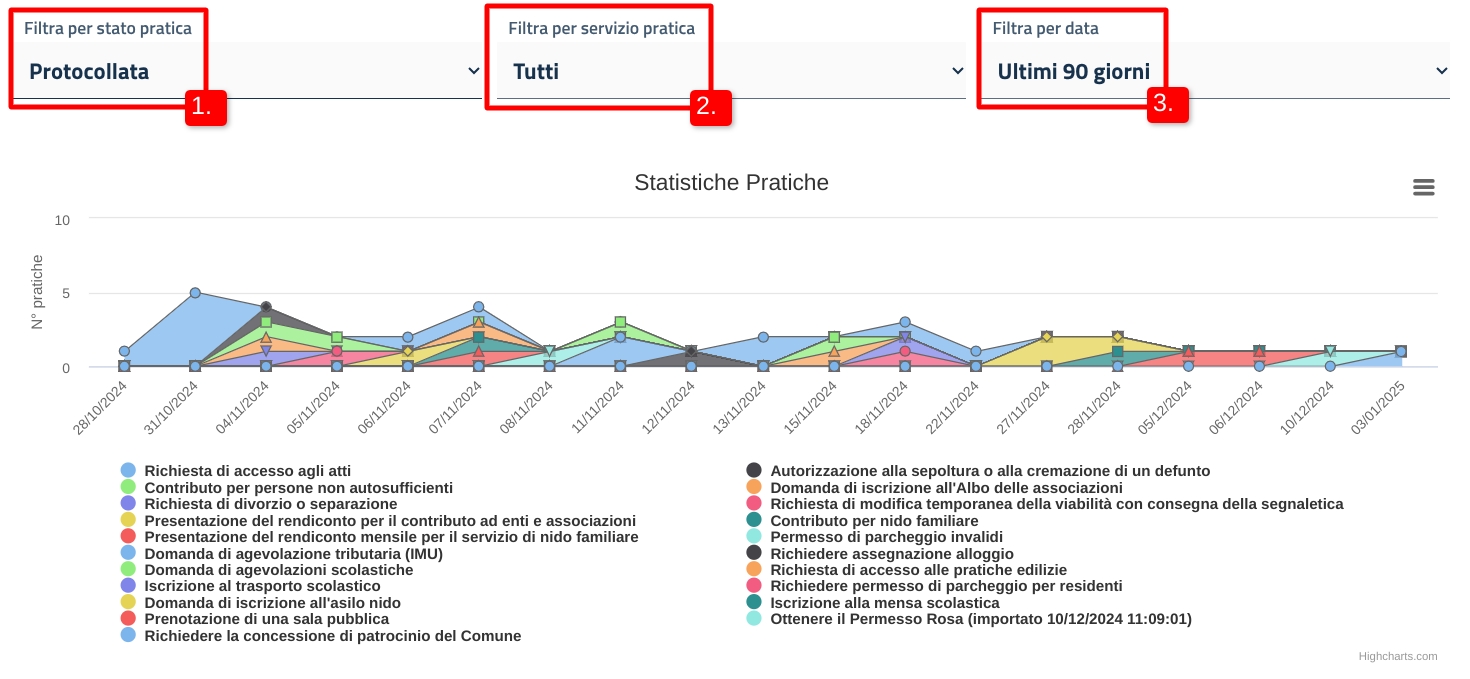Click the purple 'Iscrizione al trasporto scolastico' legend marker
Viewport: 1470px width, 679px height.
(x=128, y=586)
